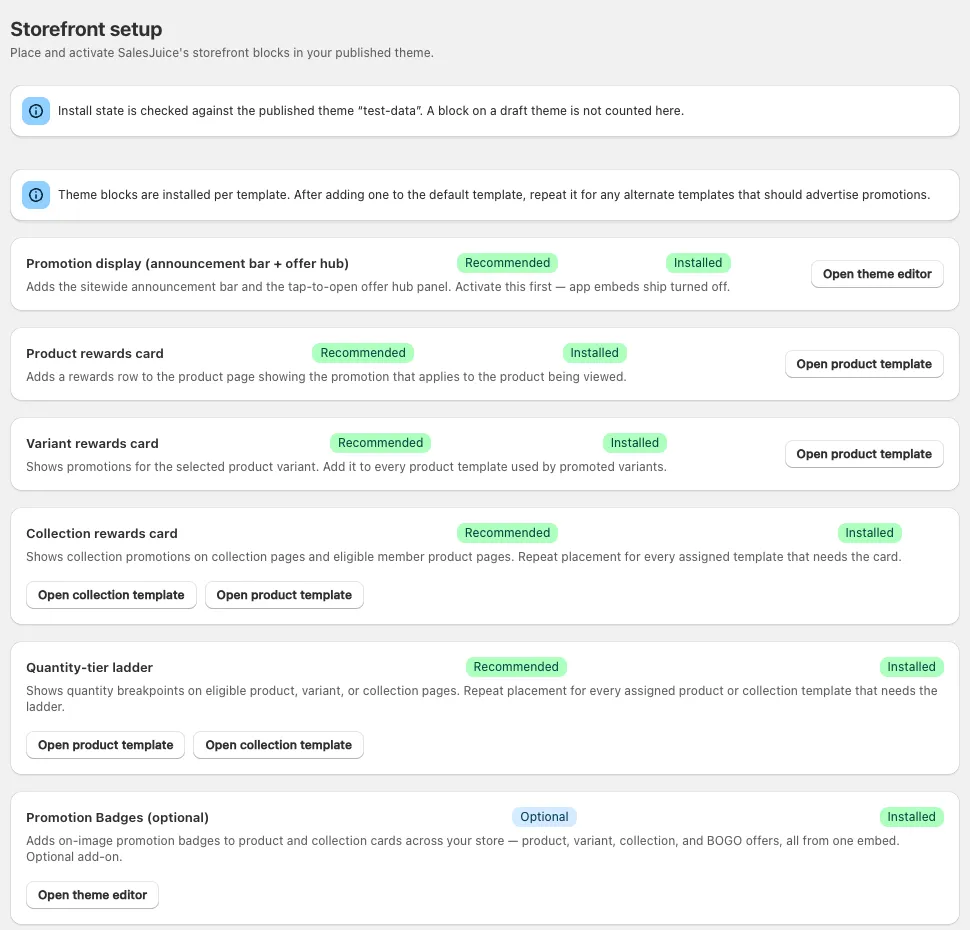Viewport: 970px width, 930px height.
Task: Open product template in Quantity-tier ladder card
Action: (106, 745)
